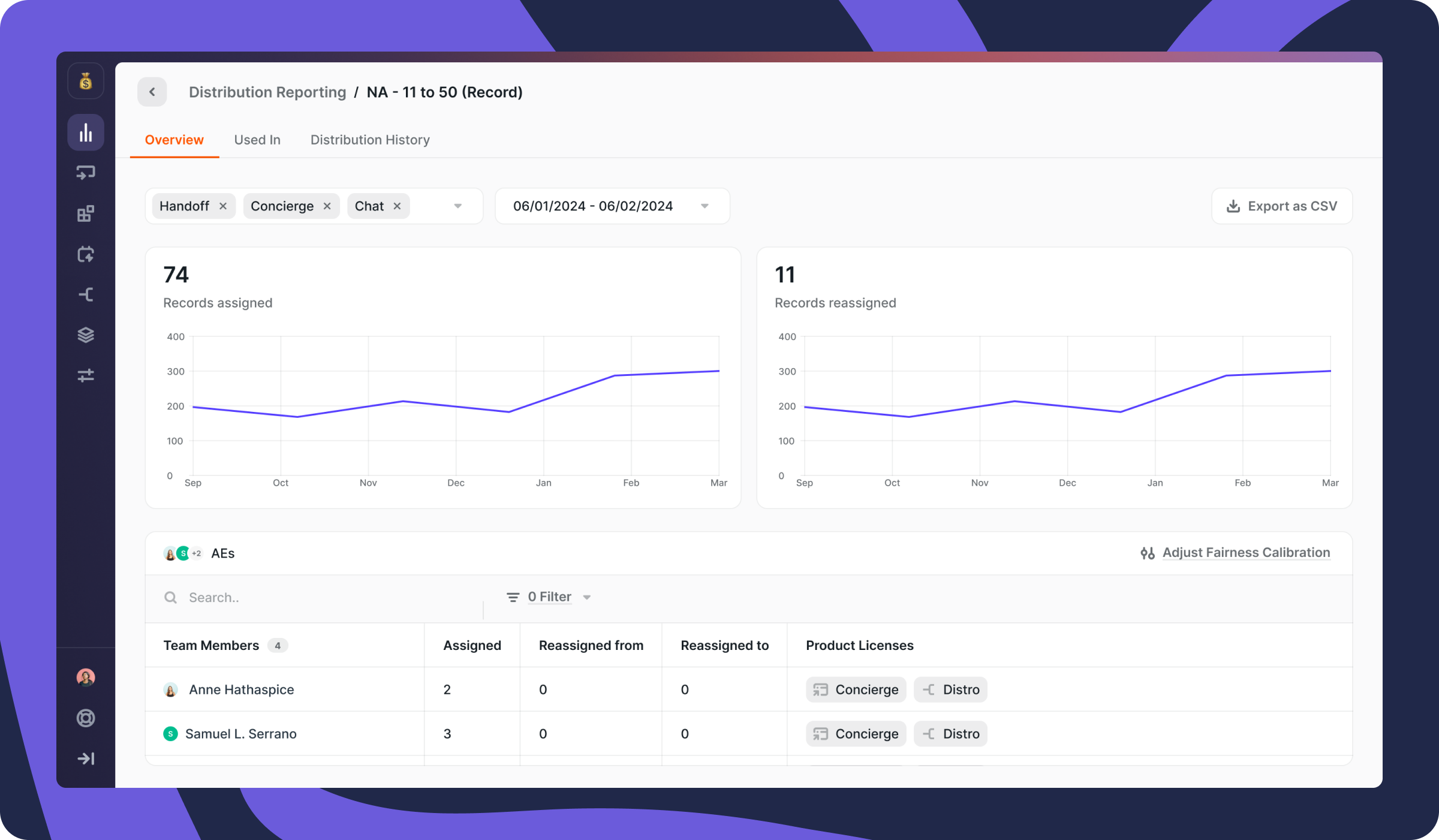Click the AEs avatar group

[183, 553]
